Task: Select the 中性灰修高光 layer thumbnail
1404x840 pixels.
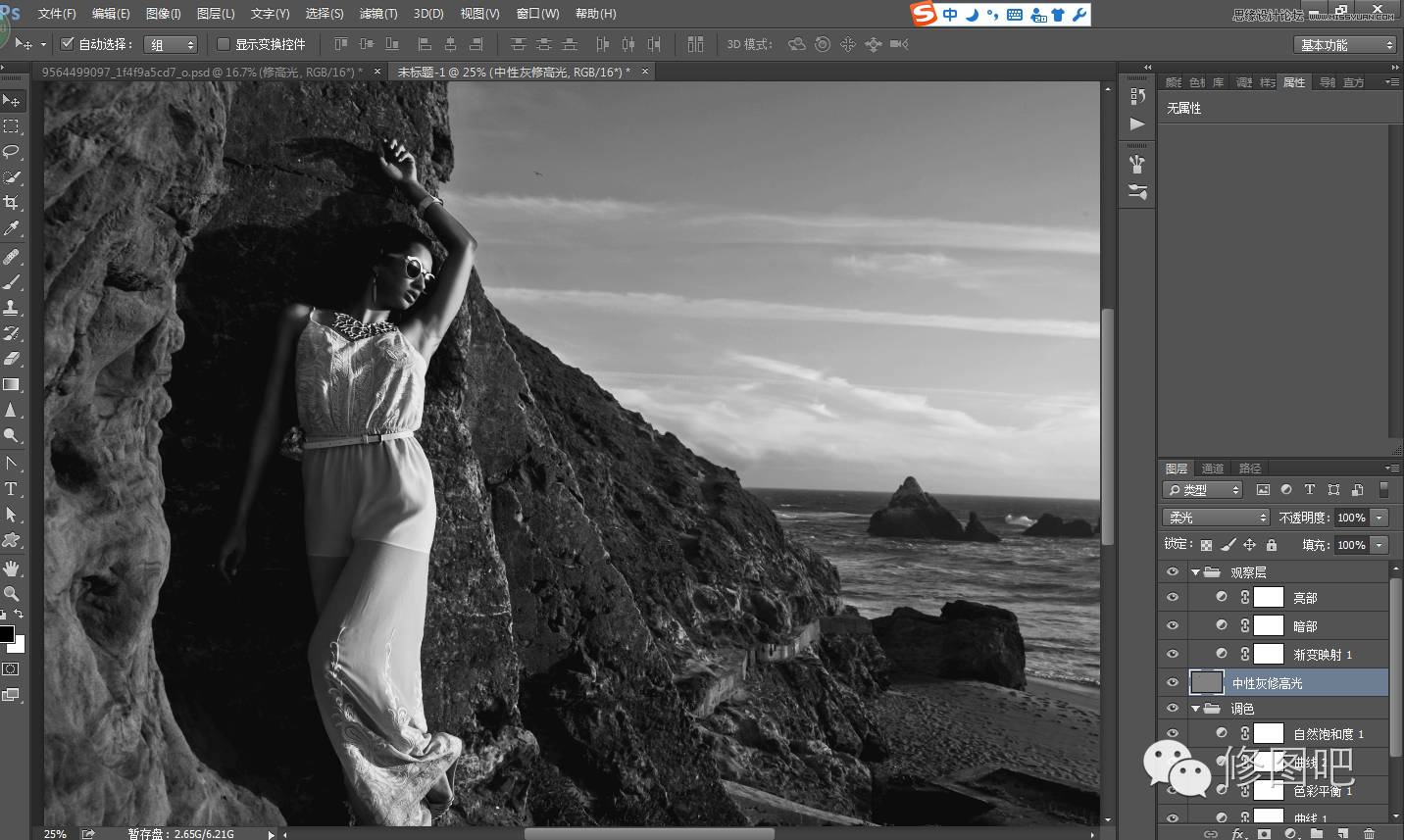Action: pyautogui.click(x=1207, y=682)
